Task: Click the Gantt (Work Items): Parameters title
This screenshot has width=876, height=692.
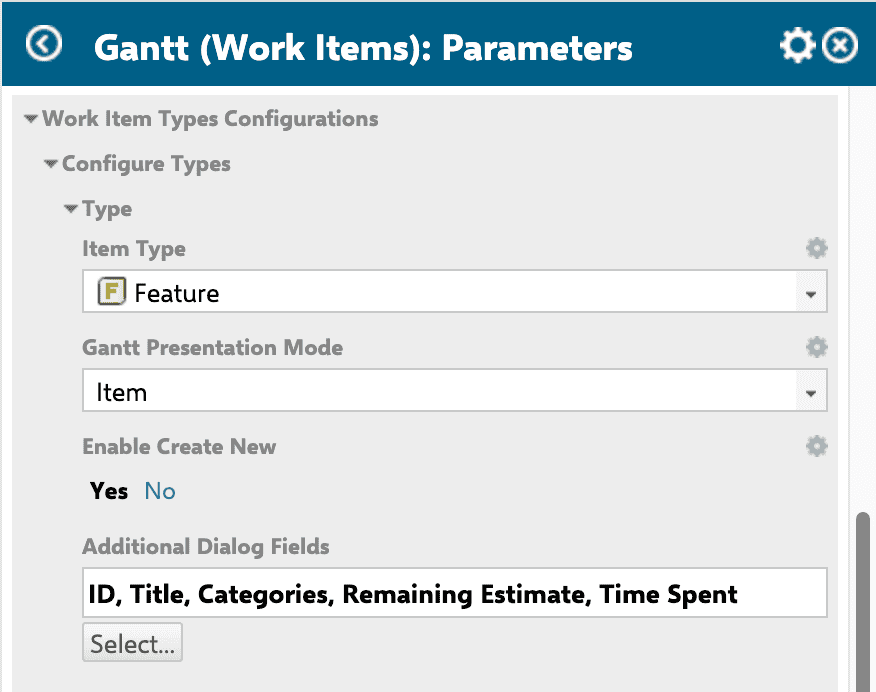Action: point(363,47)
